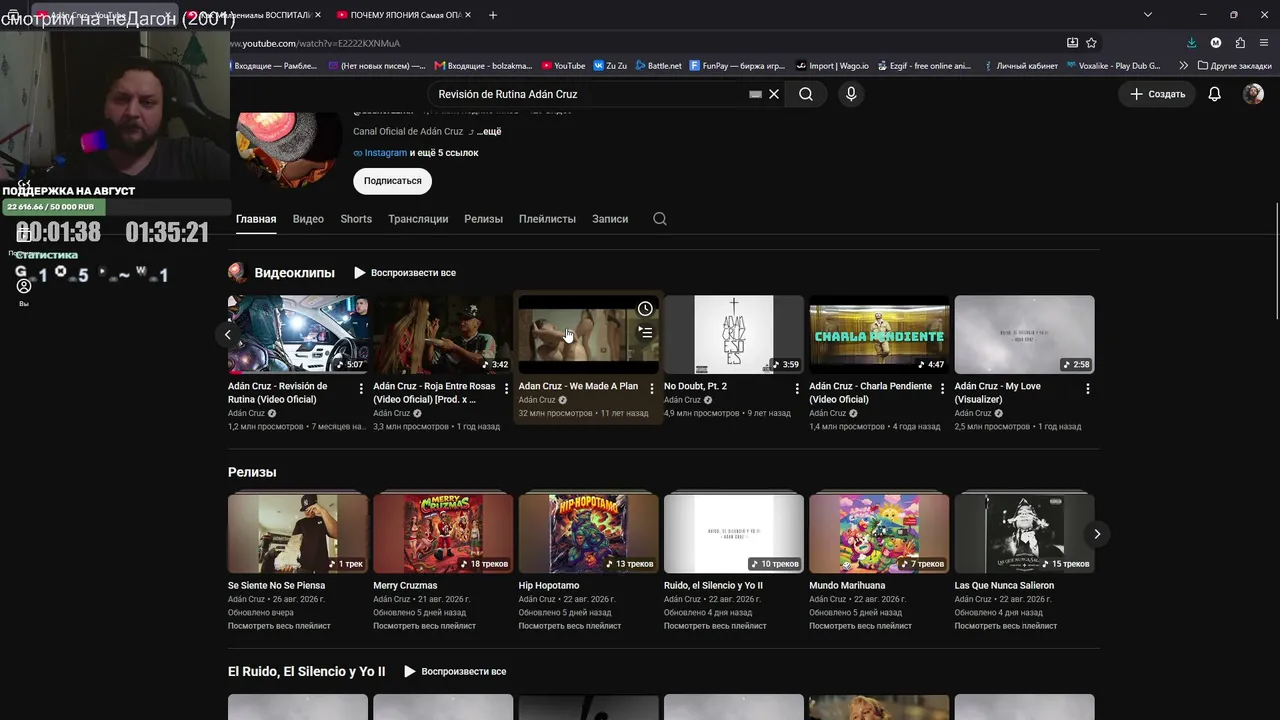Image resolution: width=1280 pixels, height=720 pixels.
Task: Open the Import | Wago.io bookmark
Action: [x=833, y=66]
